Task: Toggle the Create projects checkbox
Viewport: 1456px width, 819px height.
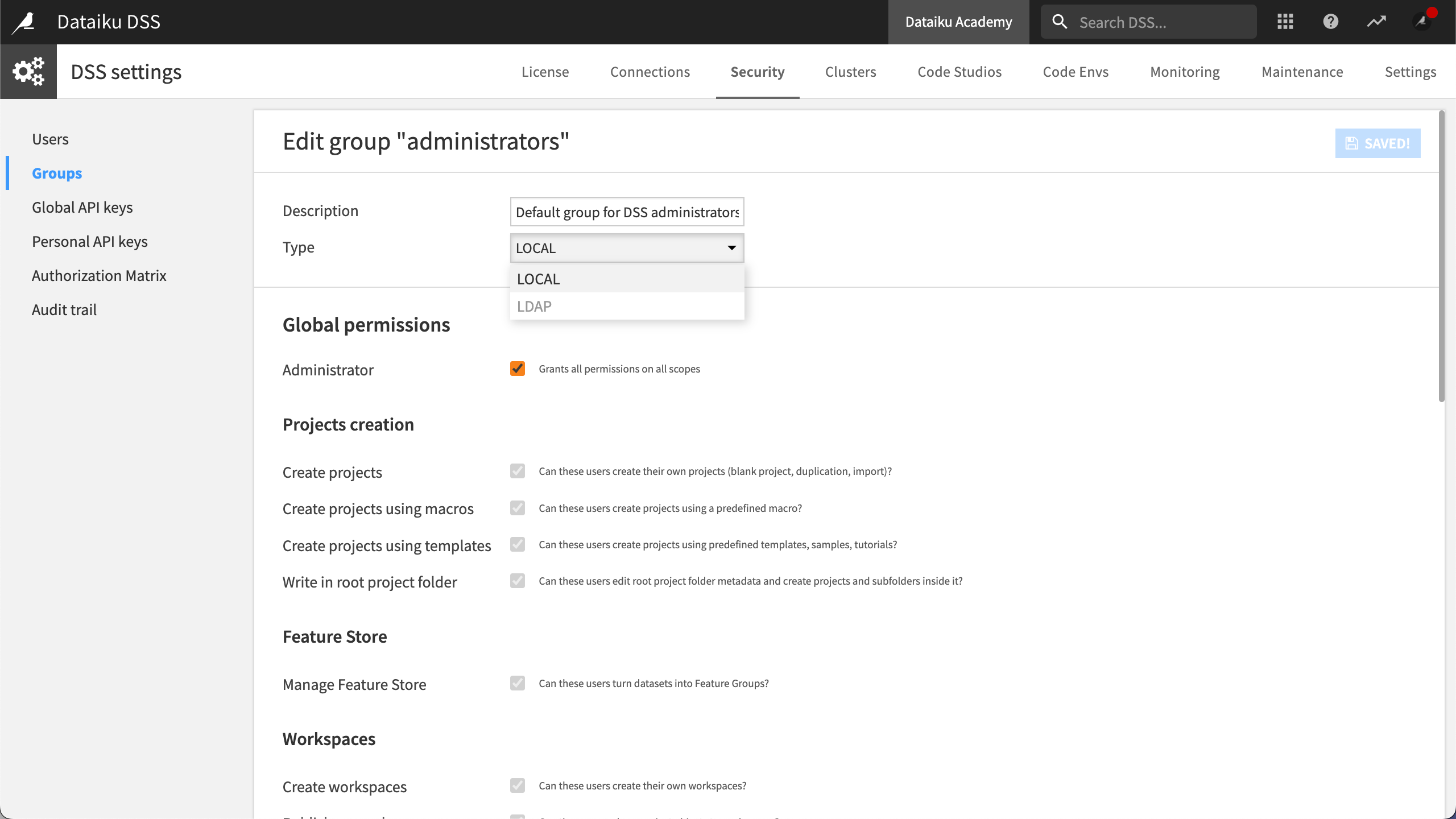Action: [x=516, y=471]
